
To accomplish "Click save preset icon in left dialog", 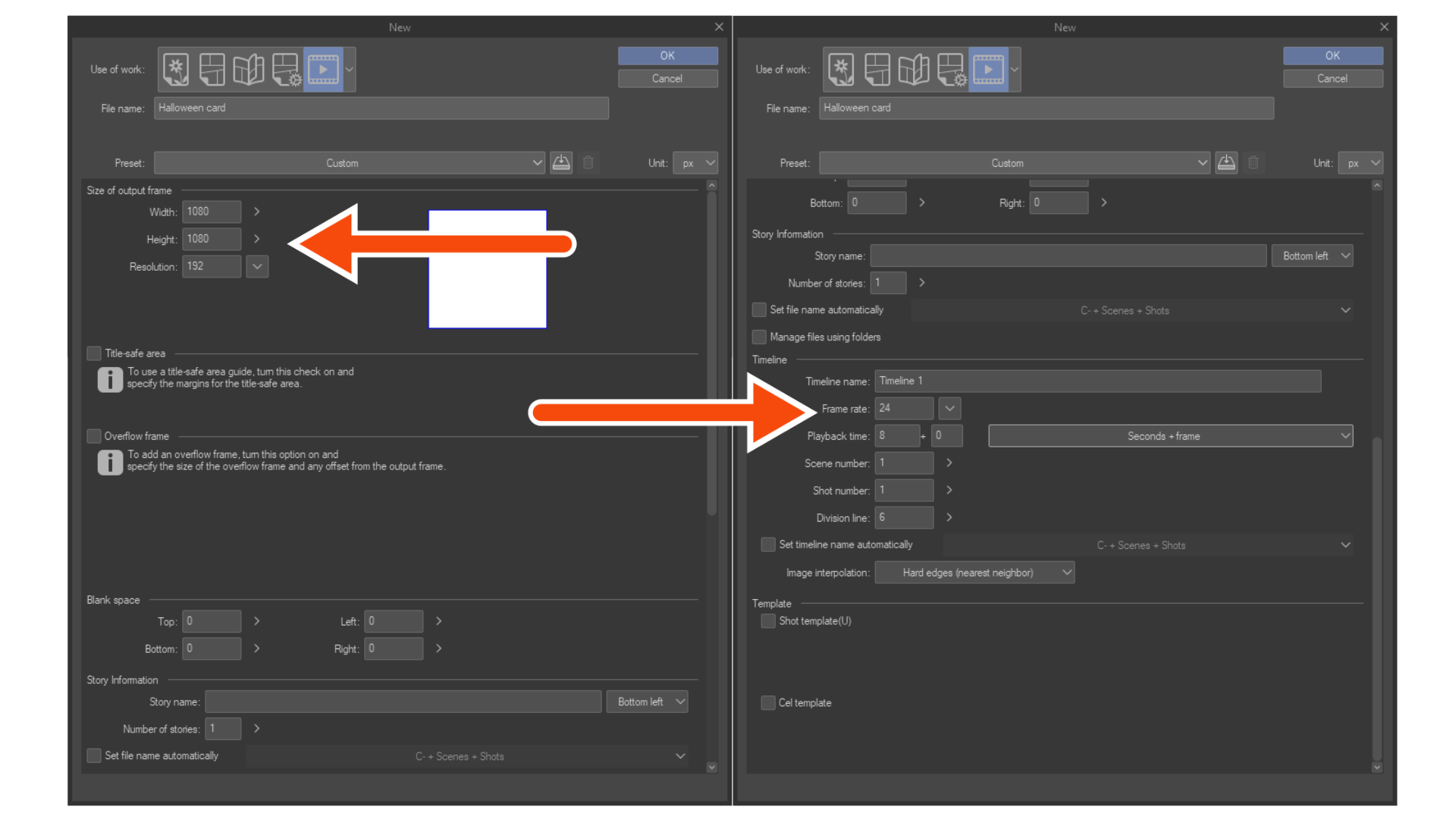I will point(561,162).
